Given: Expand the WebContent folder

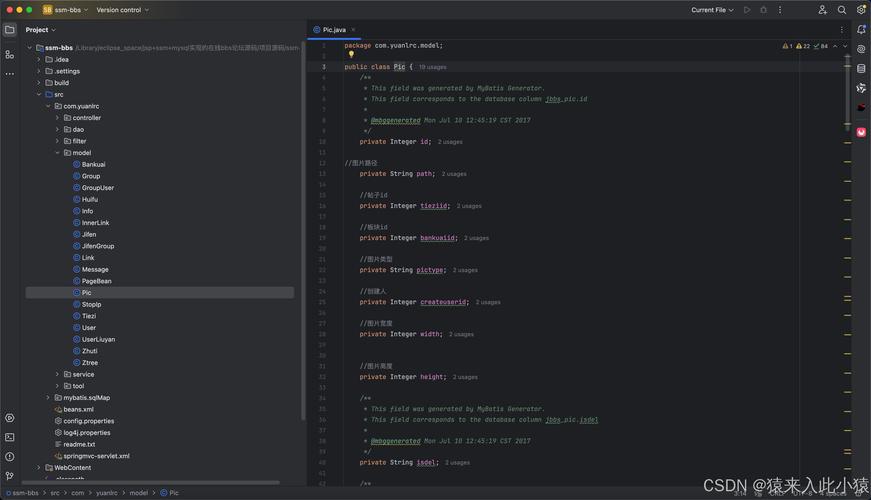Looking at the screenshot, I should point(39,468).
